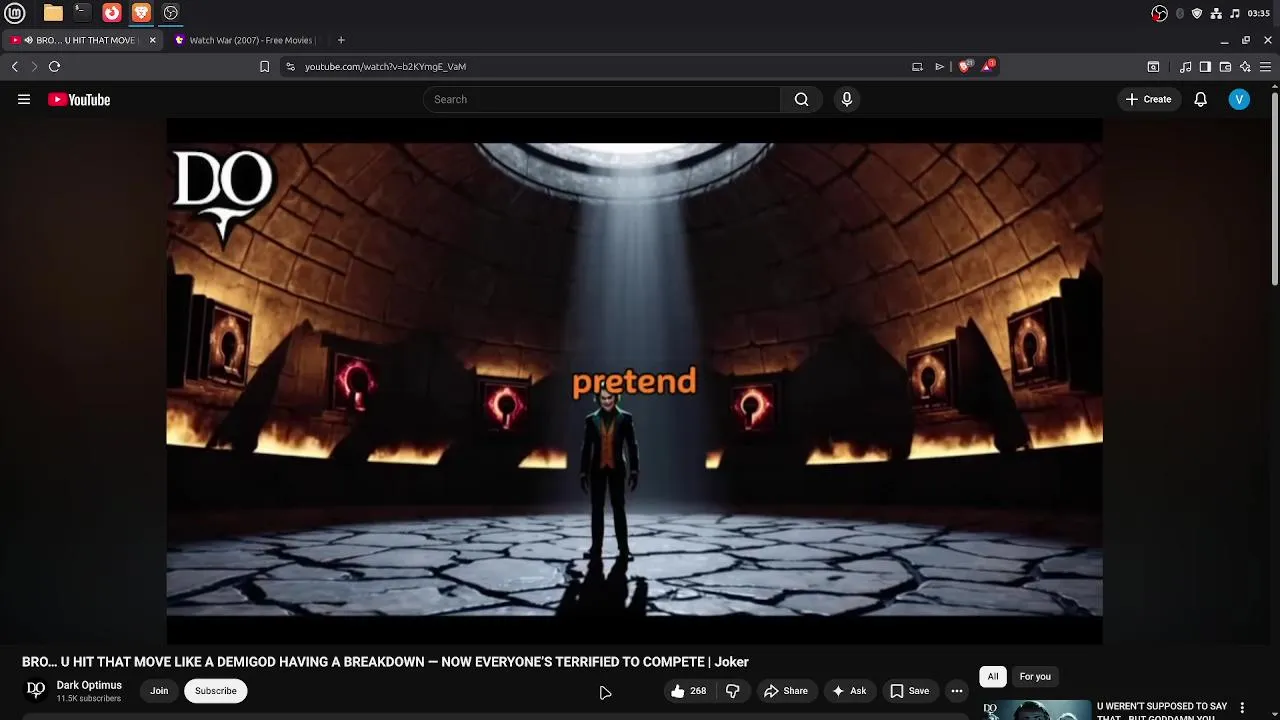
Task: Click the 11.5K subscribers text
Action: [x=88, y=698]
